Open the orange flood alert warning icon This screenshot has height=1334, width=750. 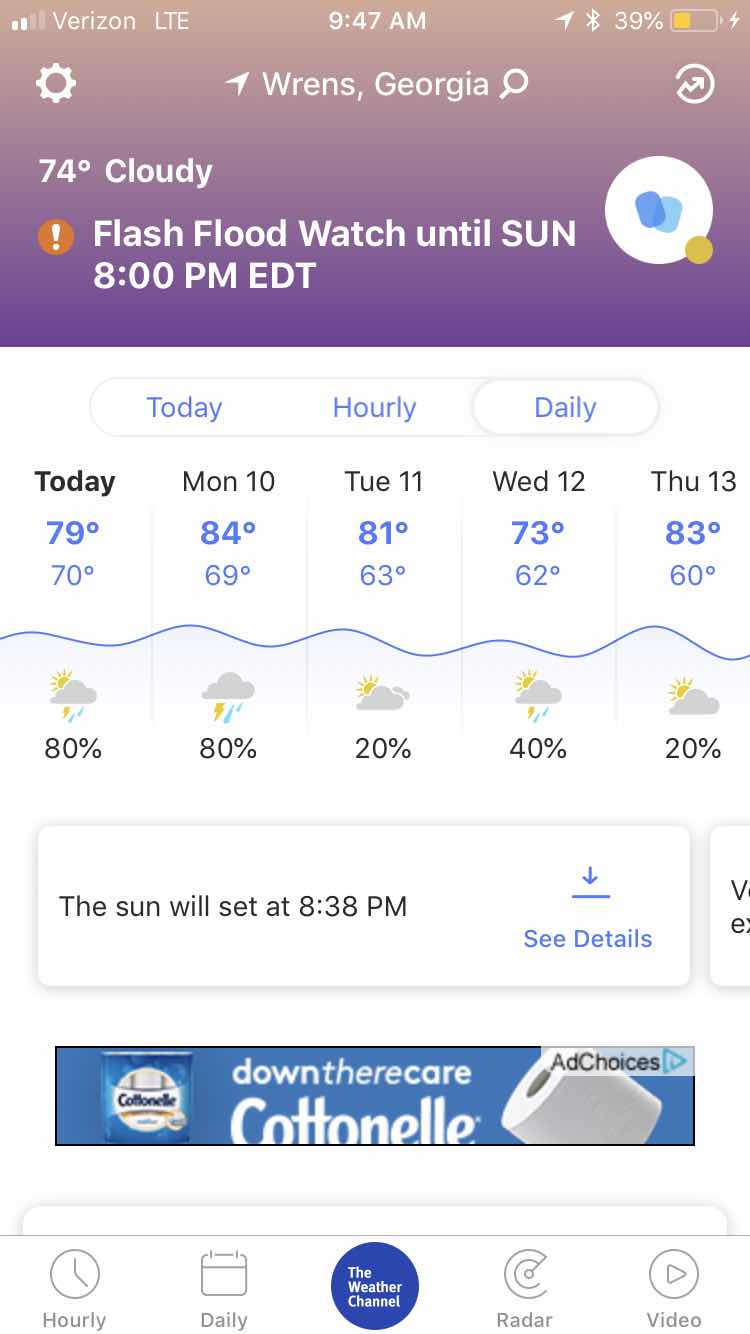pos(56,236)
